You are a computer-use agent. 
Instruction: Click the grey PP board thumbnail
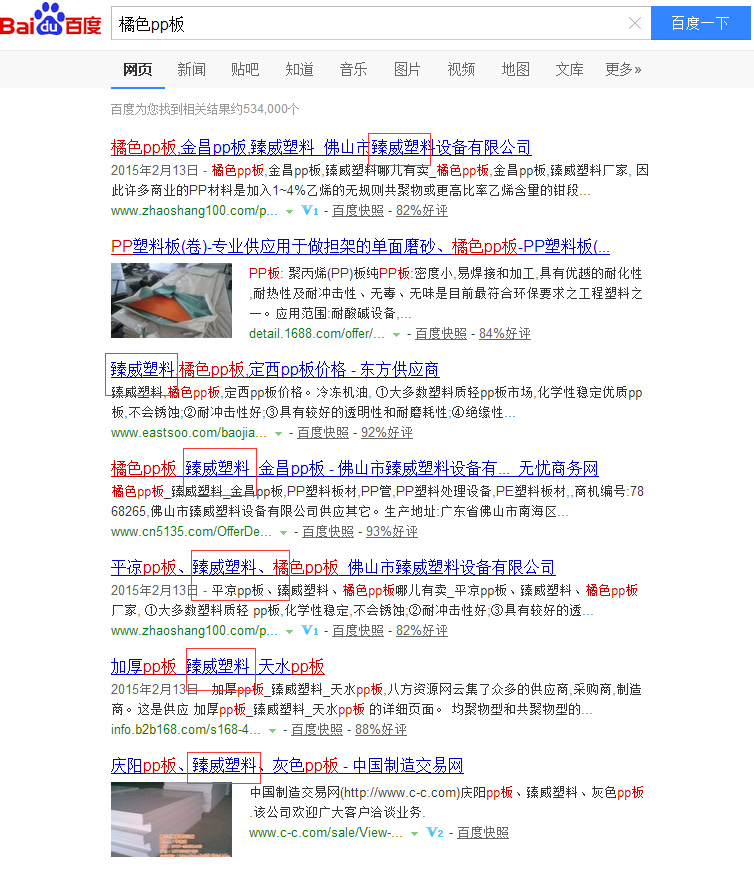[171, 820]
